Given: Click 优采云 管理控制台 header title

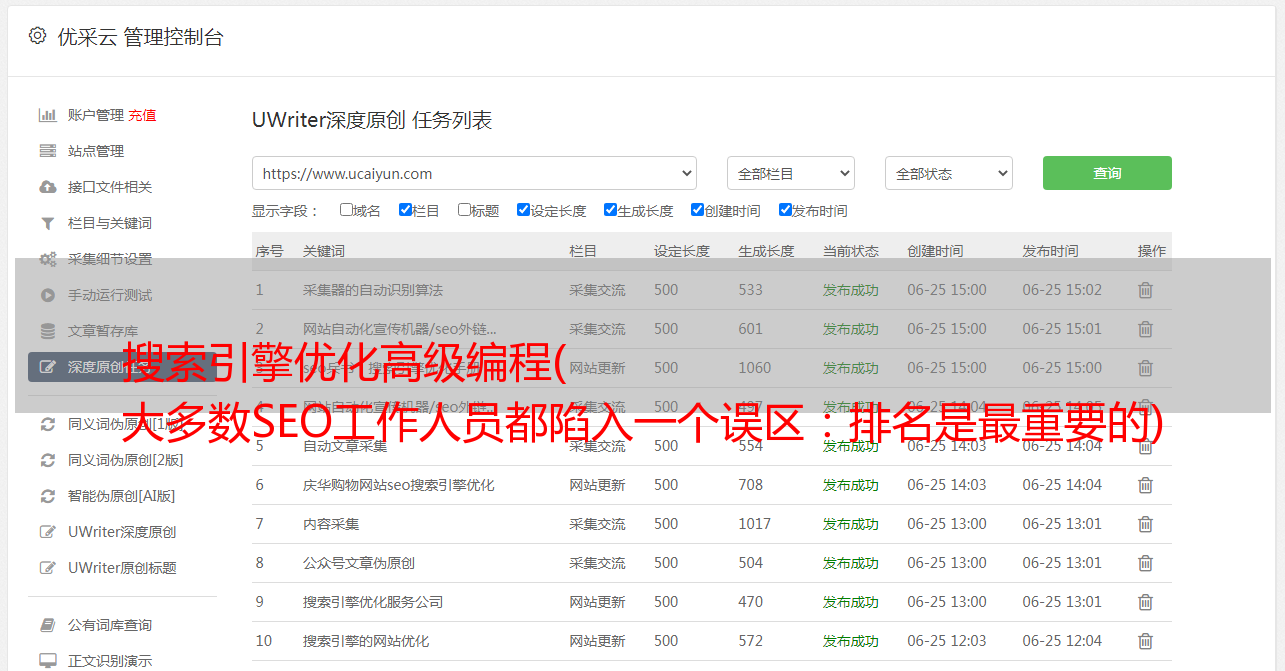Looking at the screenshot, I should (140, 37).
